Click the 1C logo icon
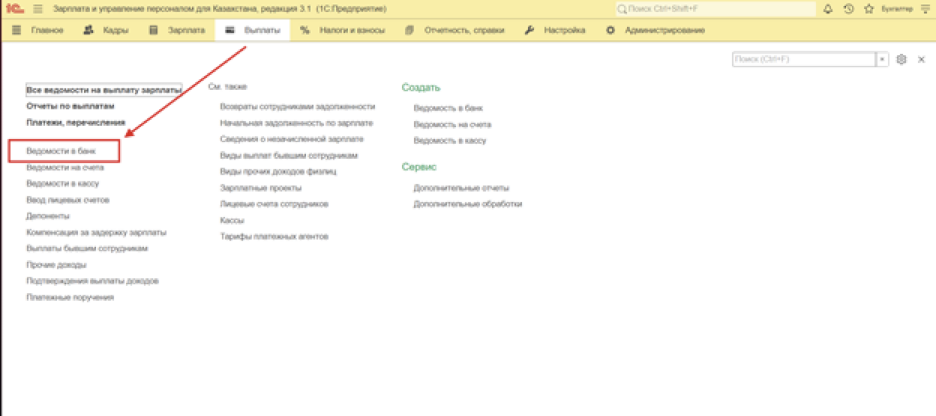936x416 pixels. (14, 9)
